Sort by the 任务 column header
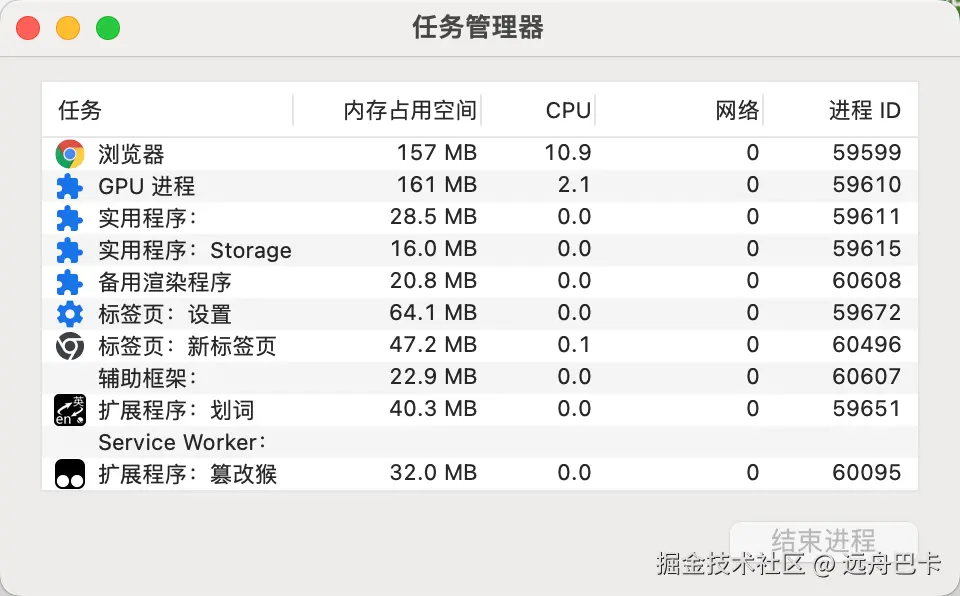Viewport: 960px width, 596px height. coord(80,110)
